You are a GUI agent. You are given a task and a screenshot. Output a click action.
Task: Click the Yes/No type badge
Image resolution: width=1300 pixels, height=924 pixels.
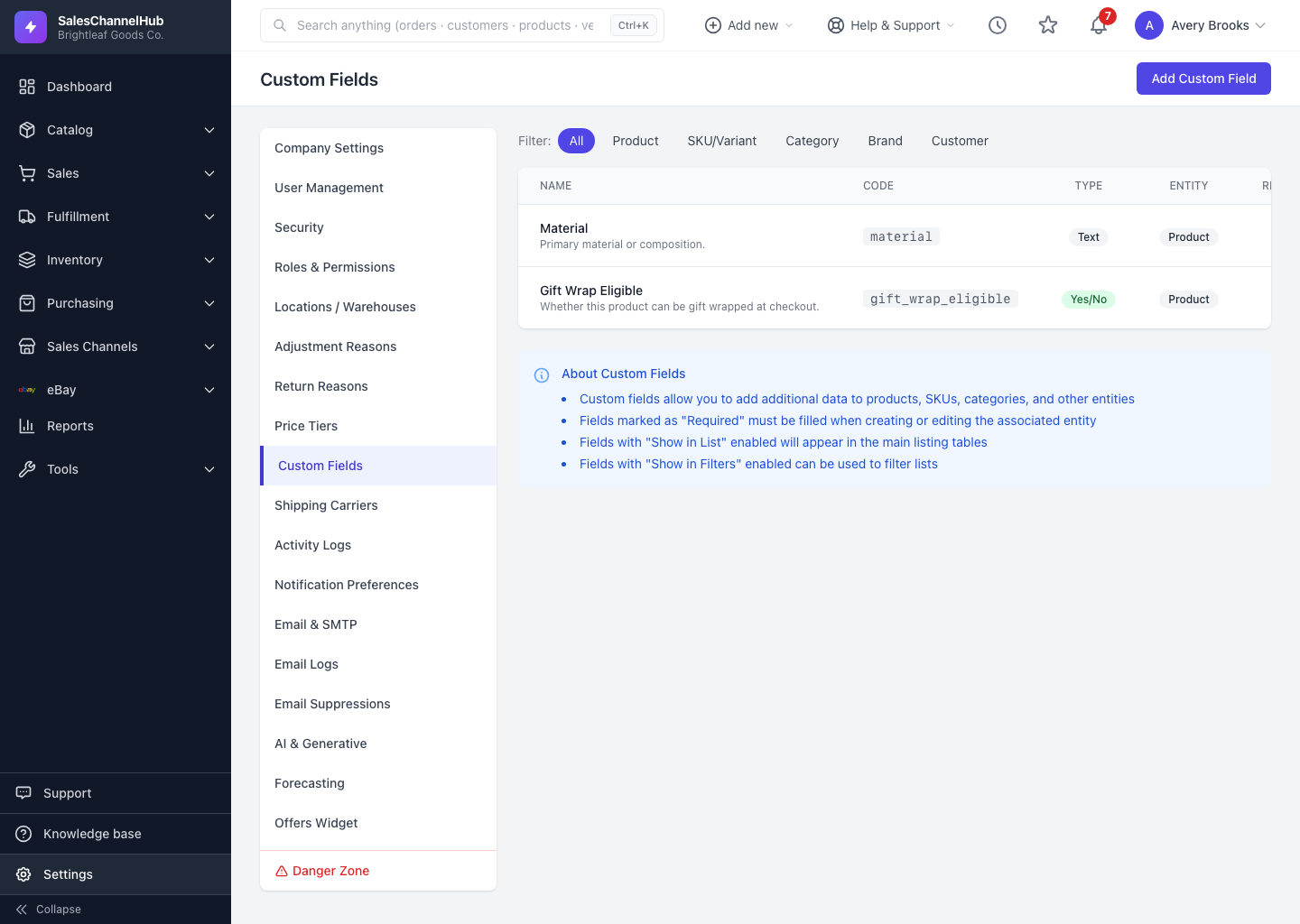coord(1089,300)
